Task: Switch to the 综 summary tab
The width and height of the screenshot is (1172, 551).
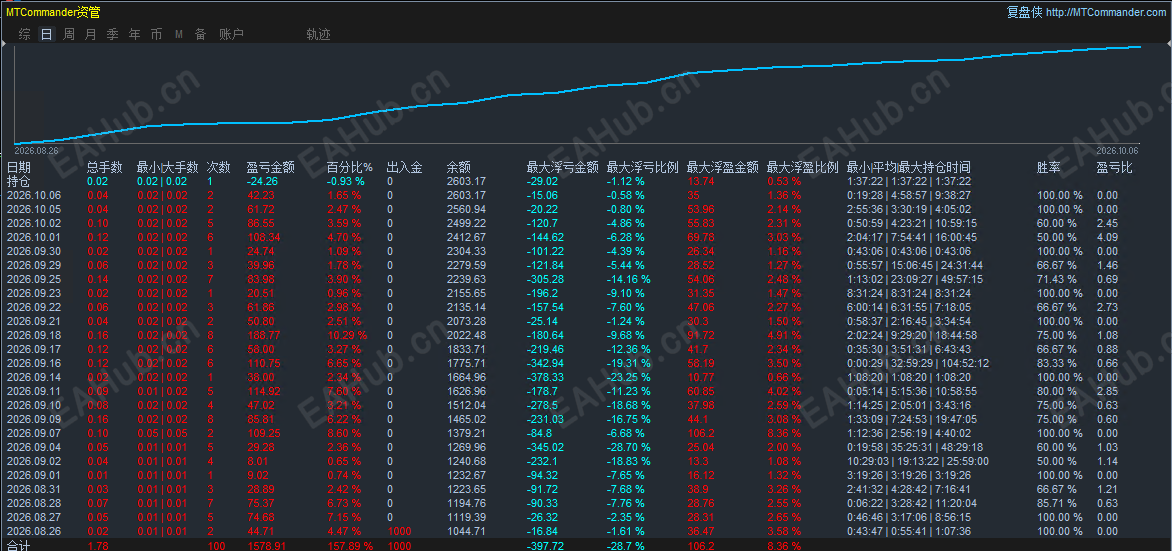Action: tap(25, 34)
